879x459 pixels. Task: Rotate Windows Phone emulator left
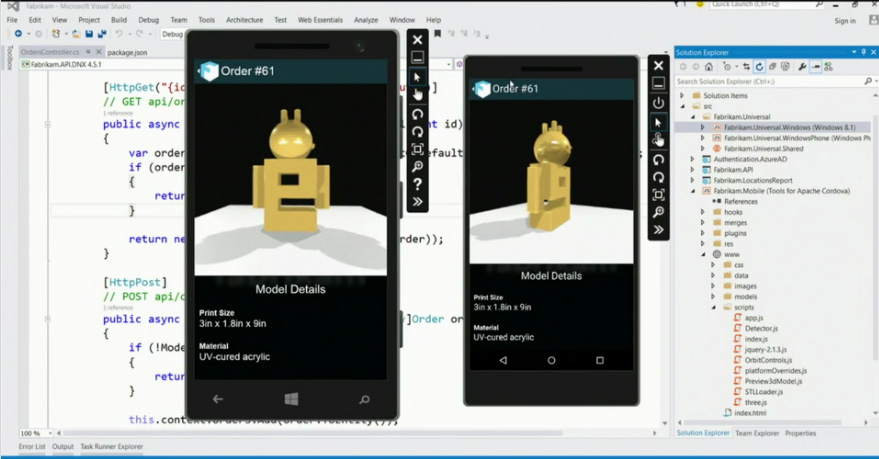418,114
